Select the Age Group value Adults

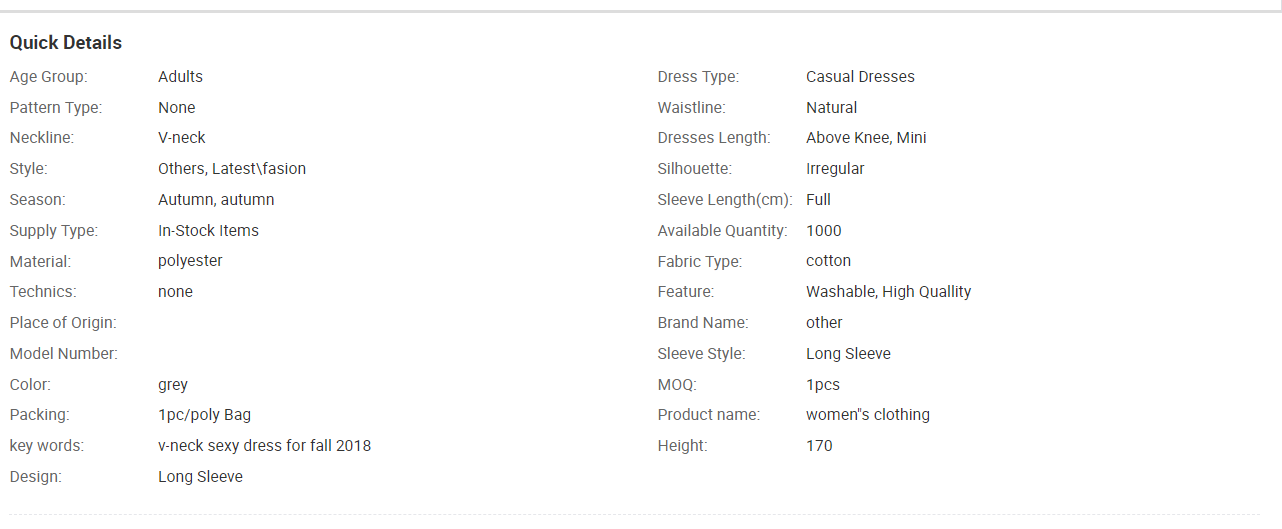(x=180, y=77)
